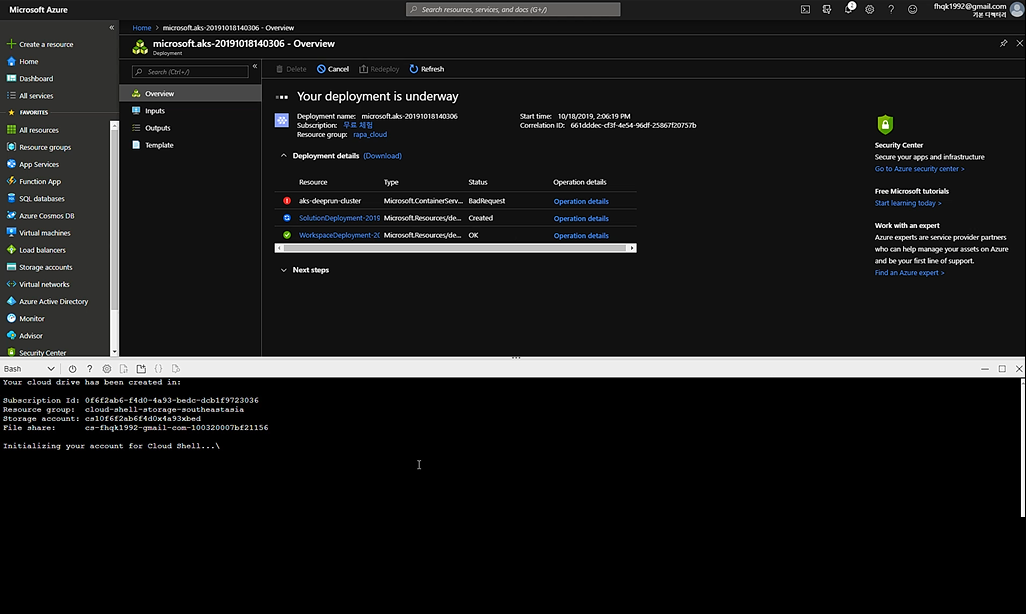Click scroll down arrow of sidebar scrollbar

click(115, 352)
